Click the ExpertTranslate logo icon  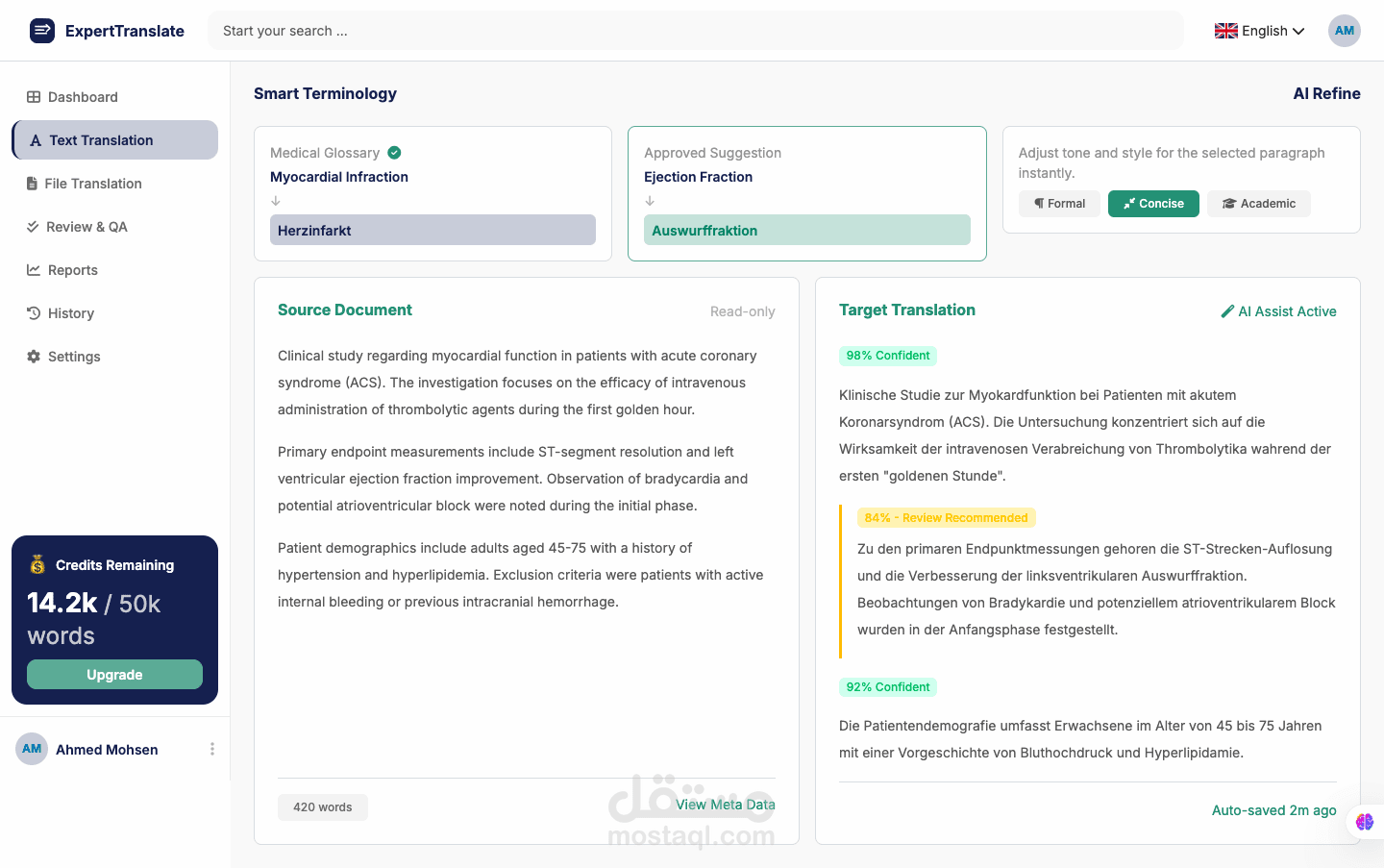(42, 31)
